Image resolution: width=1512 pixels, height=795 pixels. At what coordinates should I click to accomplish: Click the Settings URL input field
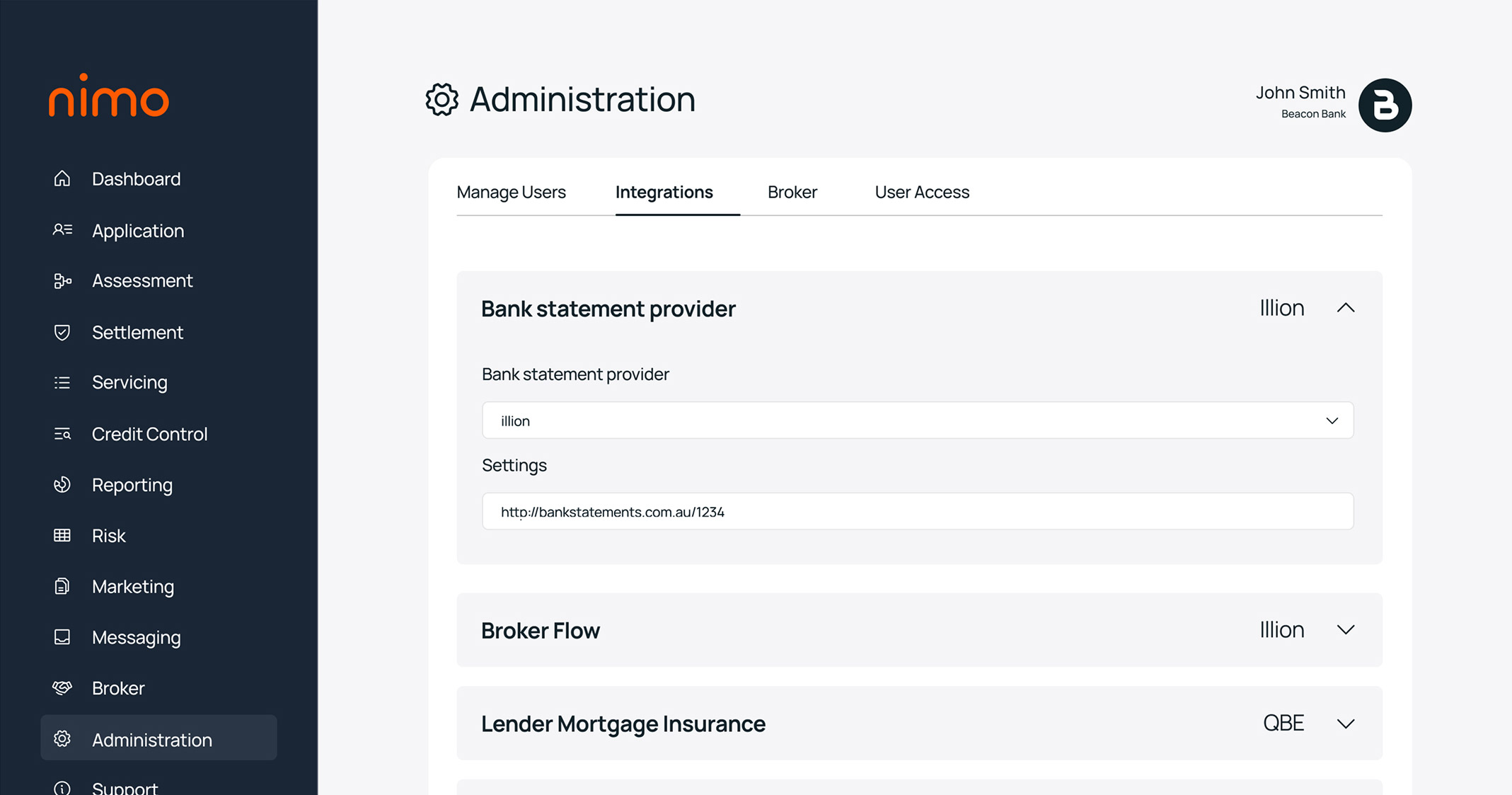[917, 512]
